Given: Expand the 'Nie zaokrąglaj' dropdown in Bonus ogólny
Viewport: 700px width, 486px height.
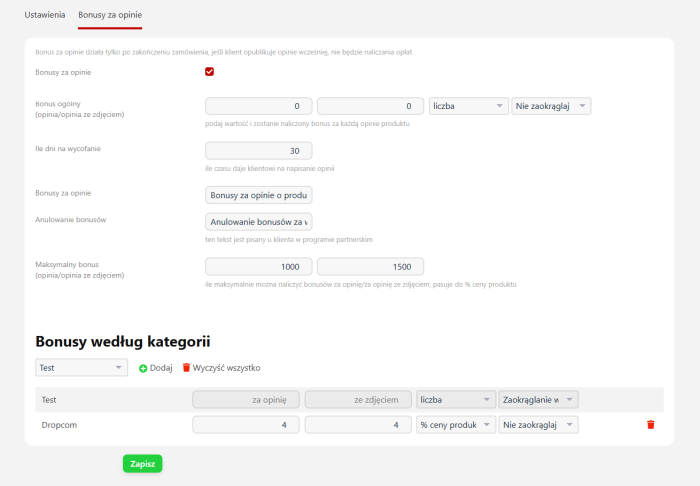Looking at the screenshot, I should tap(551, 106).
